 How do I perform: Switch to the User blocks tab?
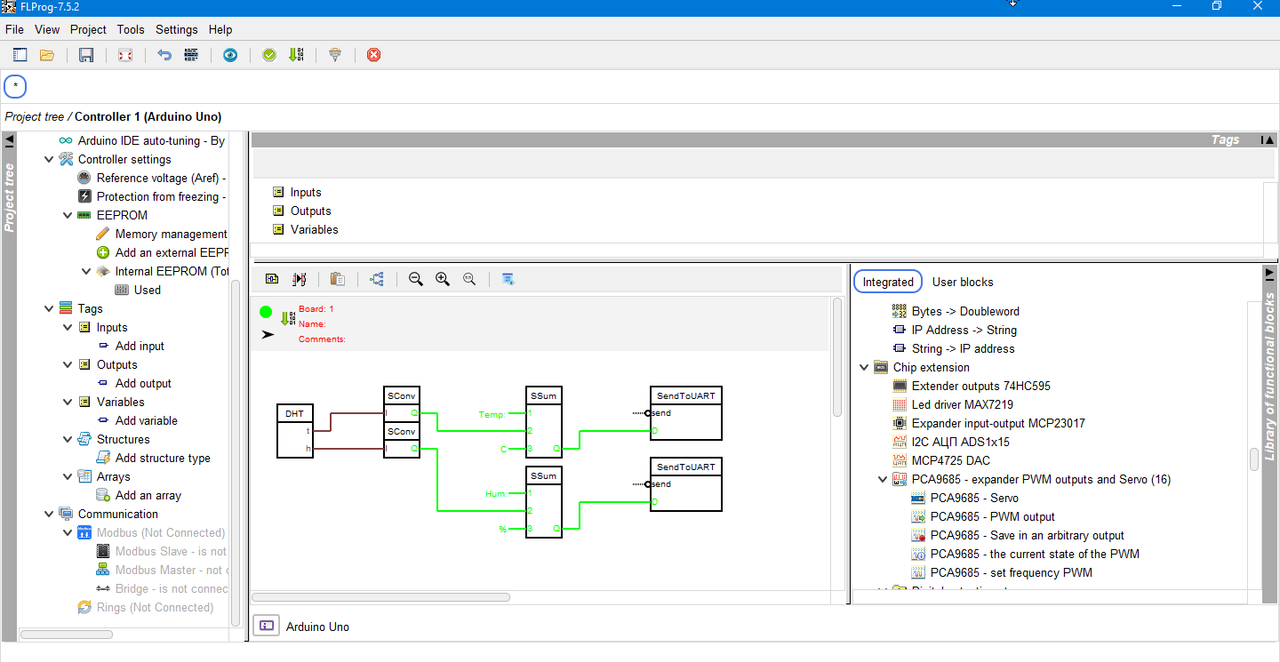[962, 282]
